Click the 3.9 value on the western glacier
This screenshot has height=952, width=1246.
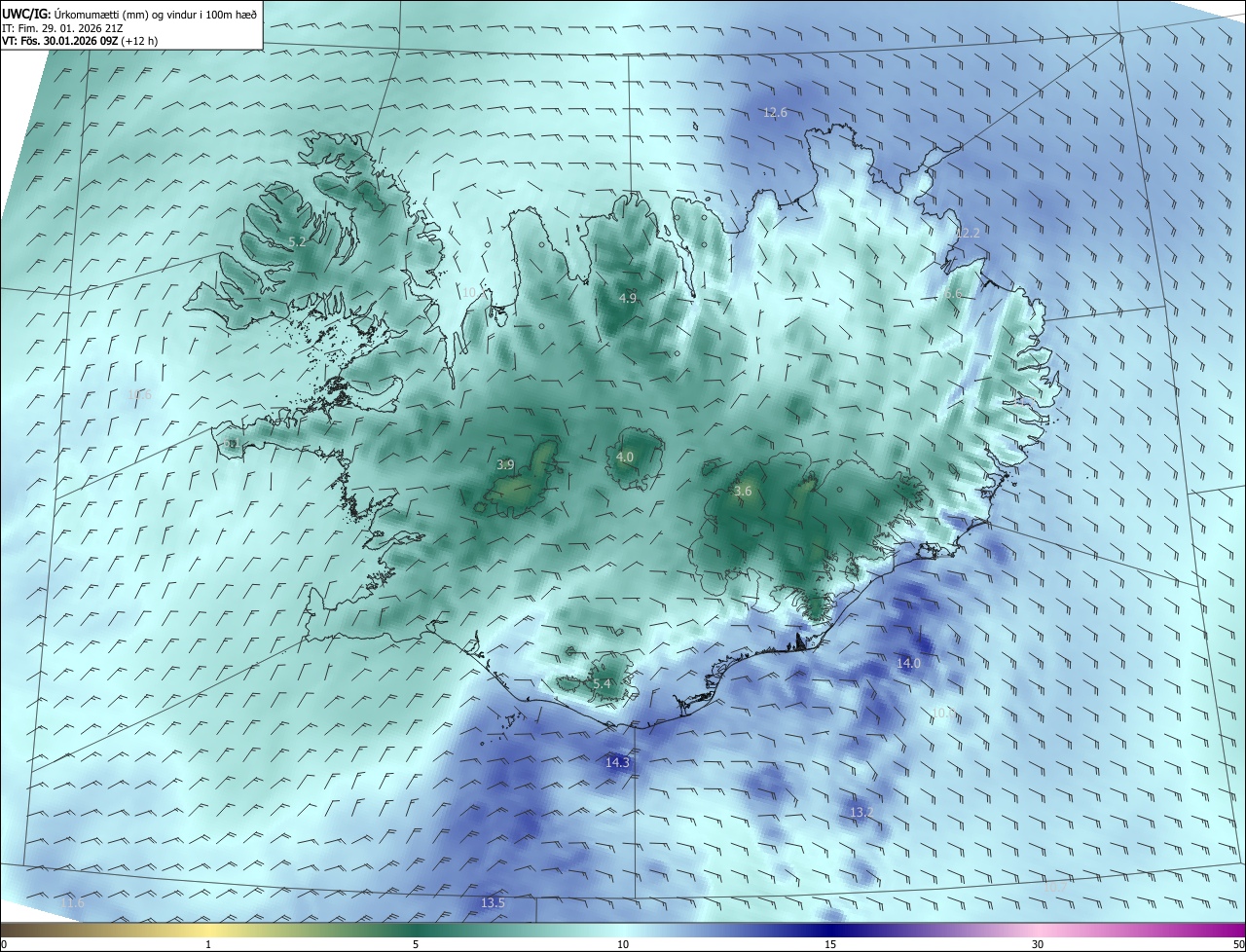(x=505, y=465)
